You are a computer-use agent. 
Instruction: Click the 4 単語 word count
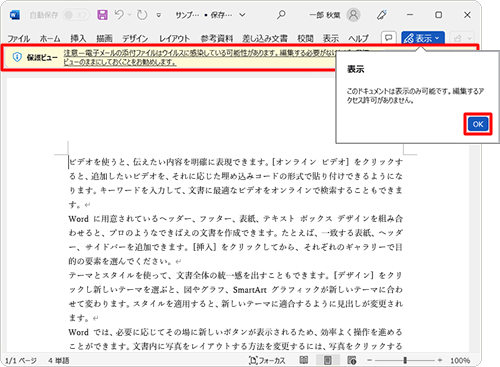click(x=58, y=360)
